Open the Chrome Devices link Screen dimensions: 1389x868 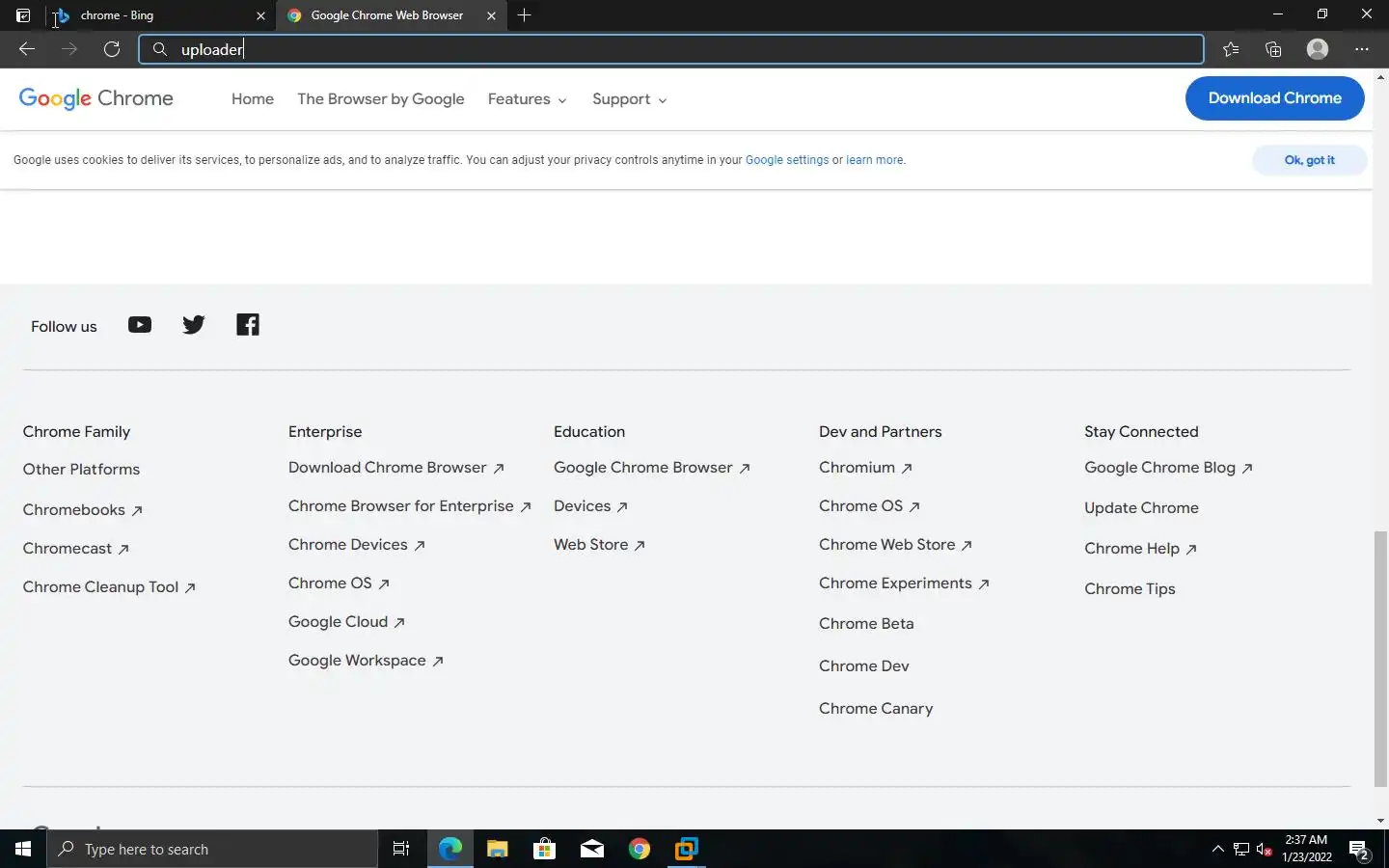[357, 545]
